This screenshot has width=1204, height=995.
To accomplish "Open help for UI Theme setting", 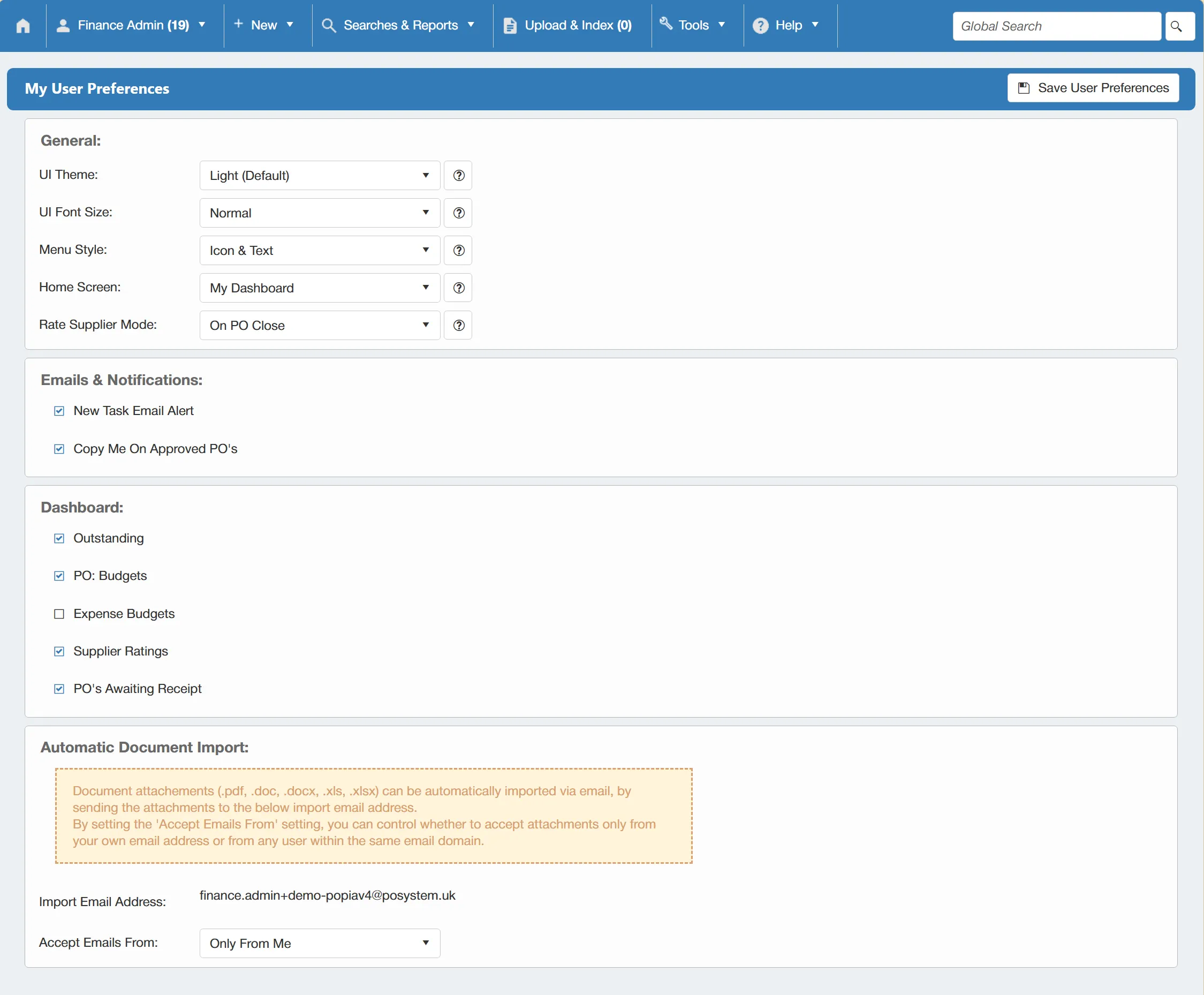I will [458, 176].
